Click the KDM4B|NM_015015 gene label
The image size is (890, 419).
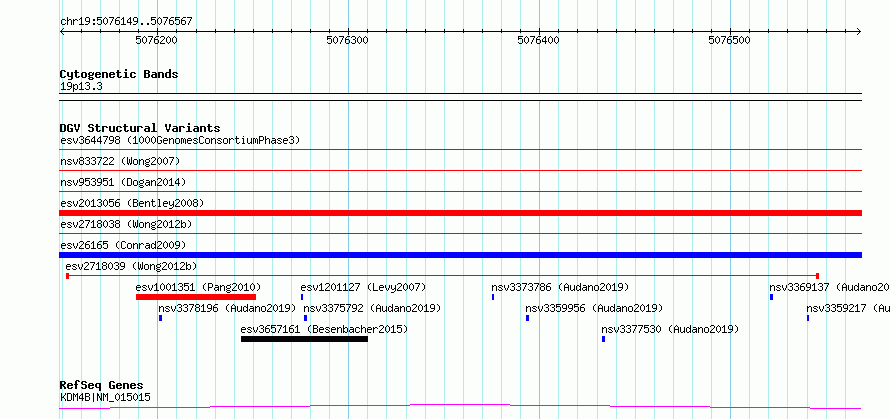[x=105, y=397]
